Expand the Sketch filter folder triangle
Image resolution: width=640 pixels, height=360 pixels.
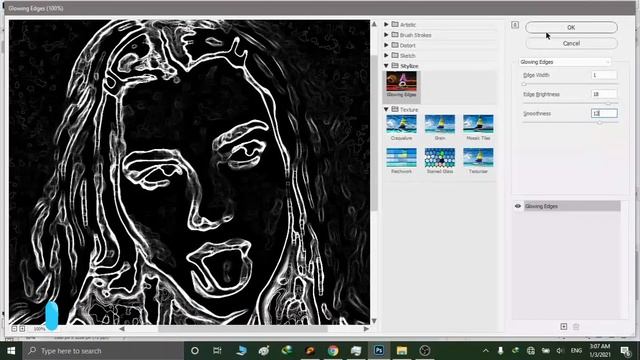386,55
